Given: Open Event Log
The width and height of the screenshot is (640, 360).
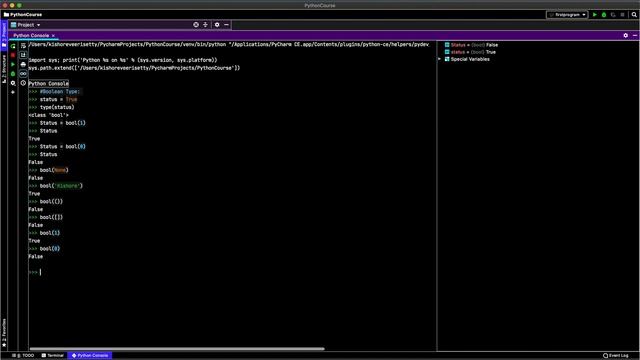Looking at the screenshot, I should (616, 356).
